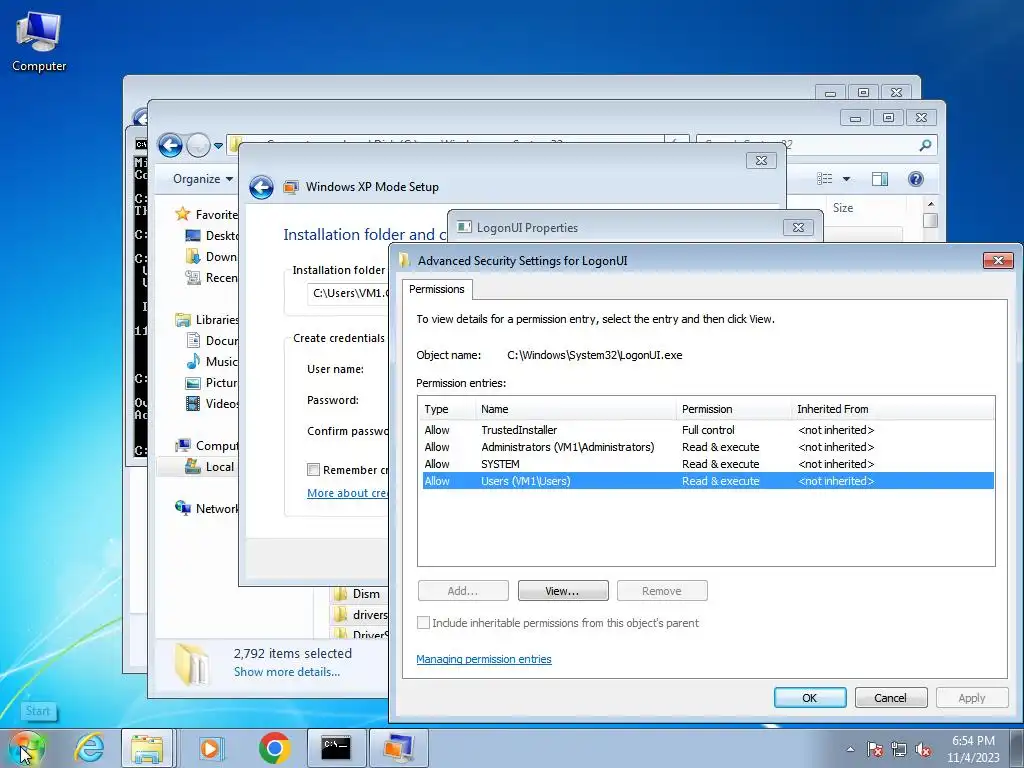Open the clock showing 6:54 PM
The height and width of the screenshot is (768, 1024).
pyautogui.click(x=973, y=749)
